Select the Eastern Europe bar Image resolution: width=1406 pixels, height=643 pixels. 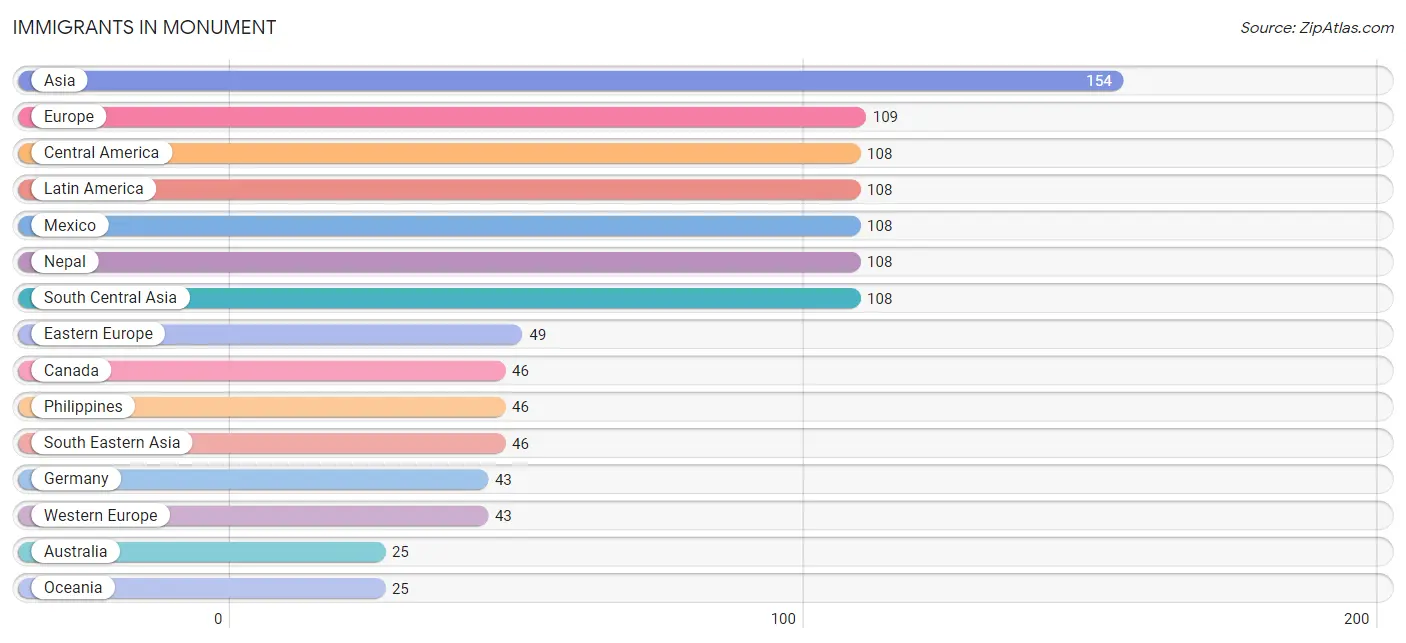[x=269, y=334]
